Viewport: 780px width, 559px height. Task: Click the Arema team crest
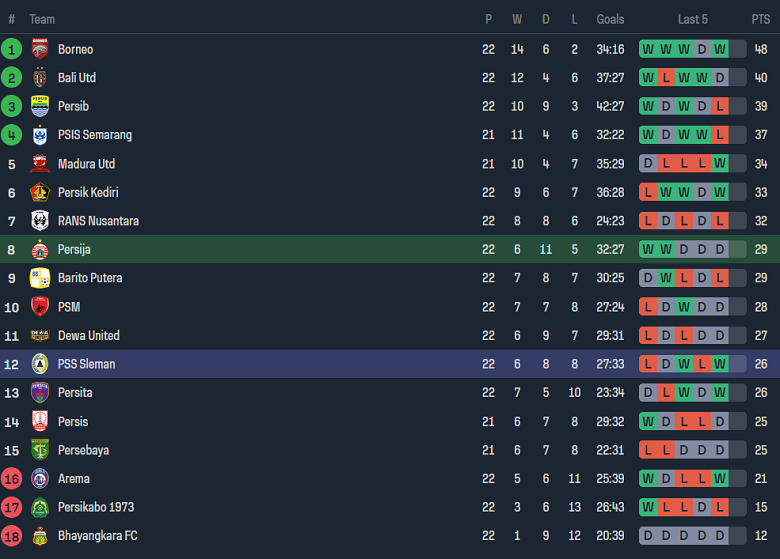pyautogui.click(x=40, y=479)
